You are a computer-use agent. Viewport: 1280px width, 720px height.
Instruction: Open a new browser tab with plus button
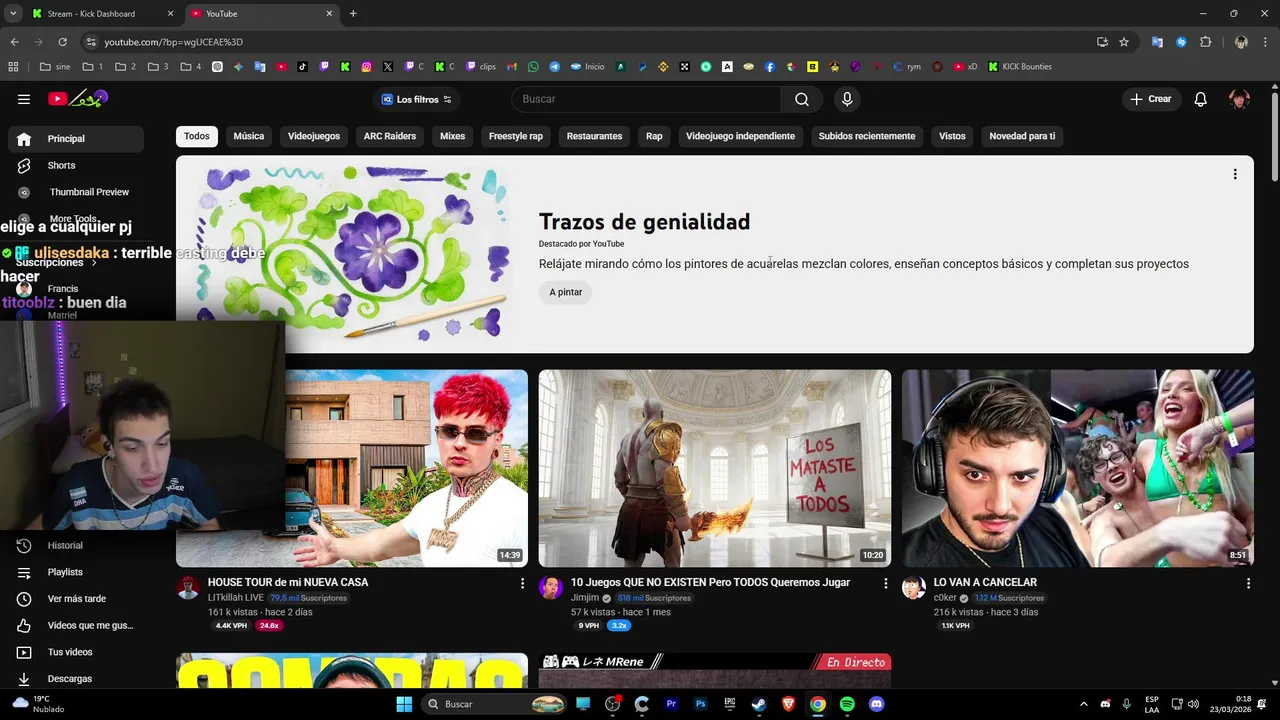(x=353, y=14)
